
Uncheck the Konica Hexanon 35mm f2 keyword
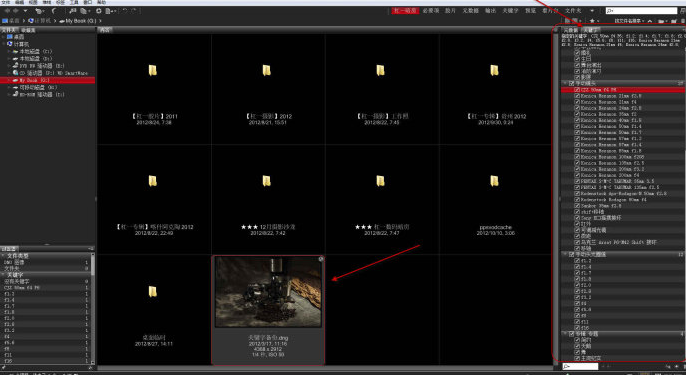pyautogui.click(x=577, y=114)
